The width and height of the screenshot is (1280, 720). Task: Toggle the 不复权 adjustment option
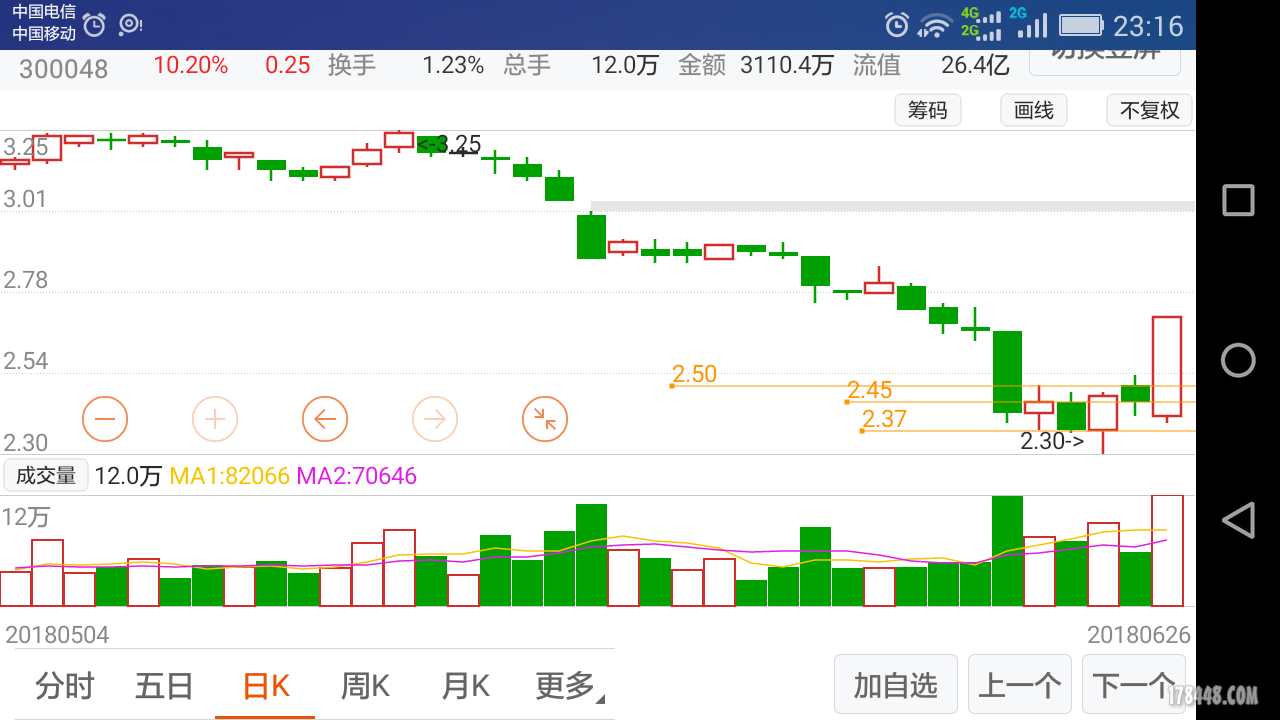coord(1150,110)
